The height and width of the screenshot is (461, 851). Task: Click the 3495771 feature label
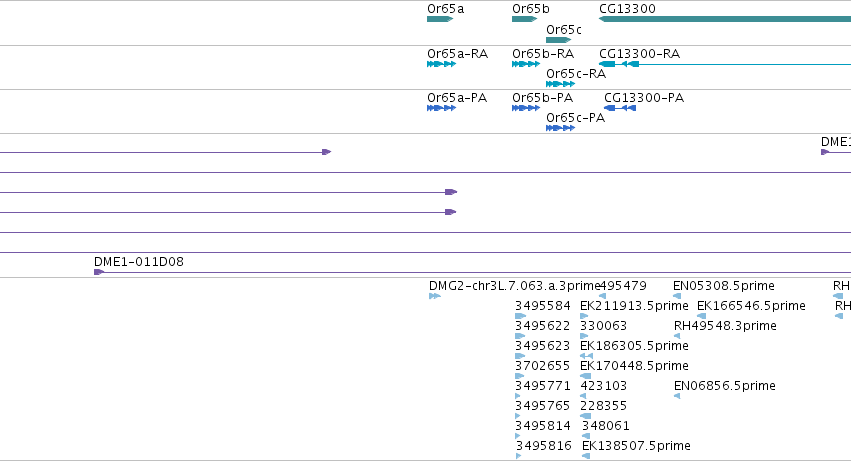(543, 386)
